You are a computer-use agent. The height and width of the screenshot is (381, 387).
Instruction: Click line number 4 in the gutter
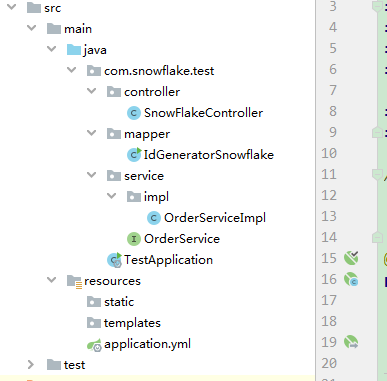333,27
